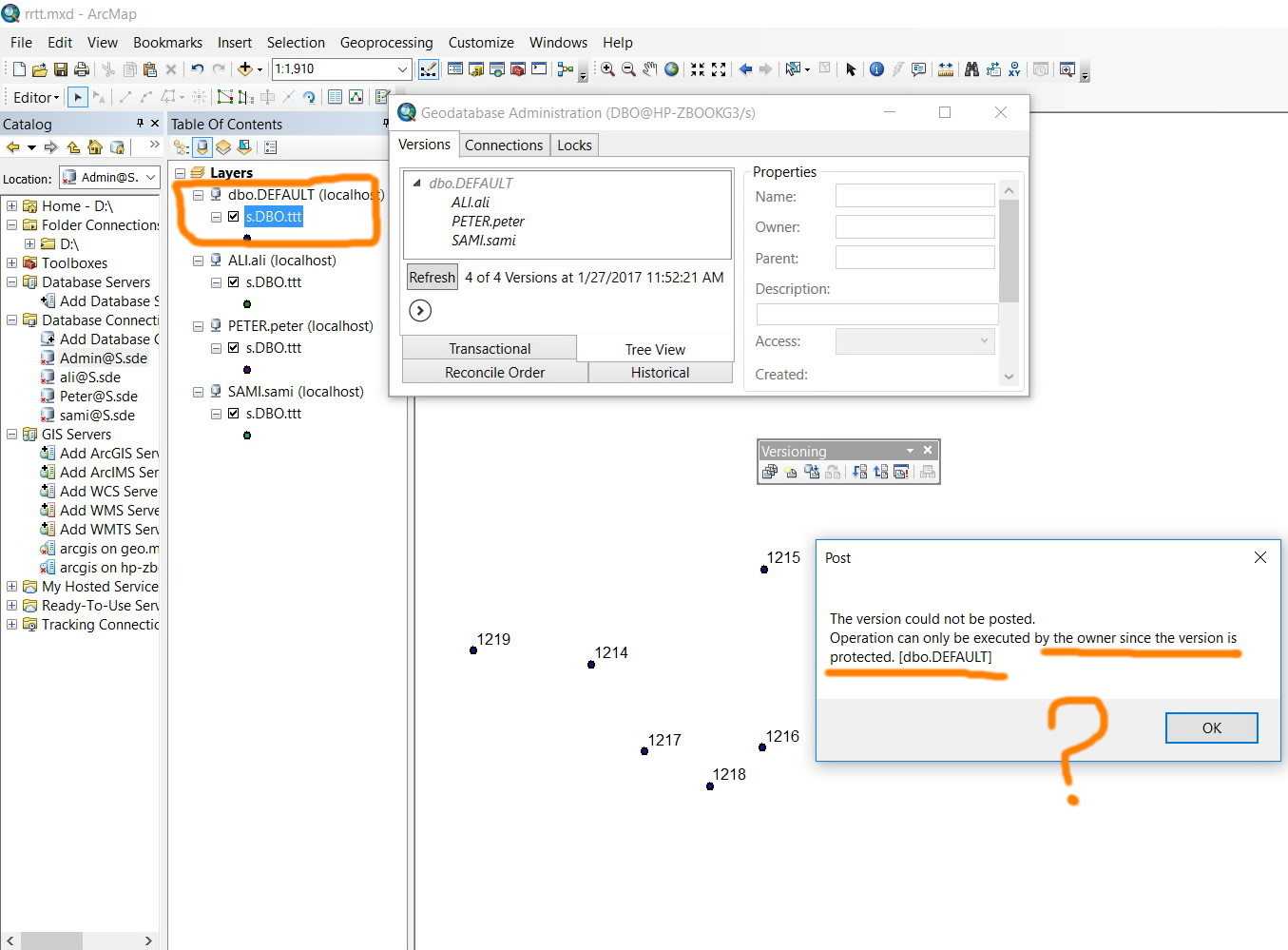
Task: Switch to the Locks tab
Action: point(574,145)
